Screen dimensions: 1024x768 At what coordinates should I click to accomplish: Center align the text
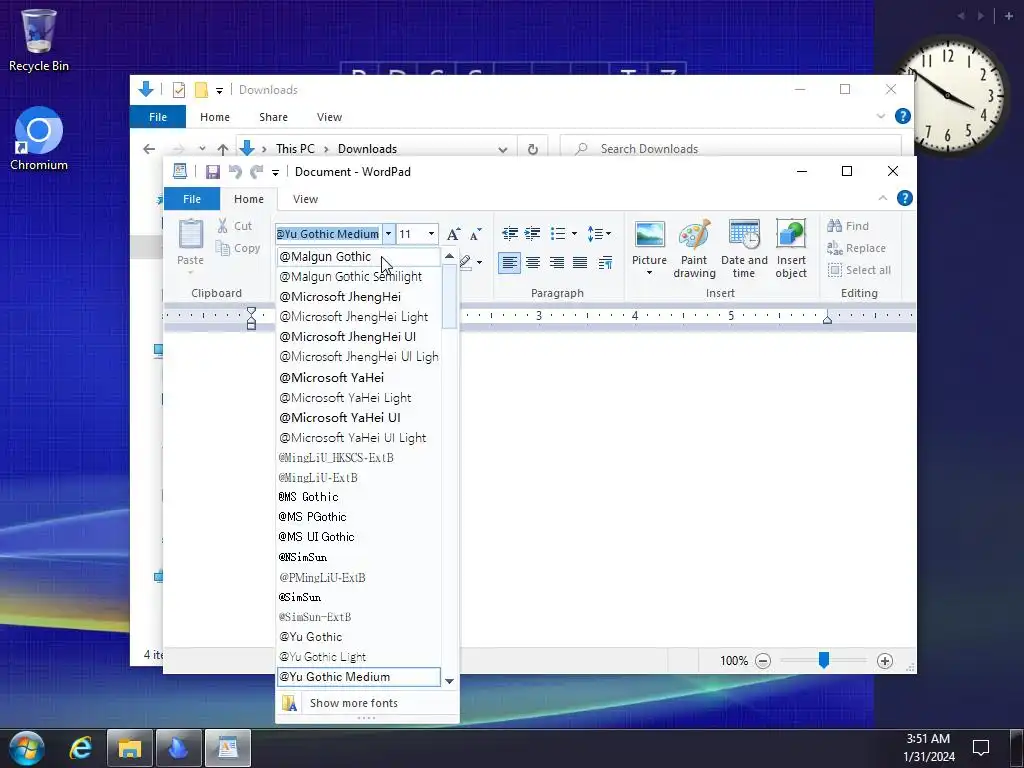click(x=533, y=263)
